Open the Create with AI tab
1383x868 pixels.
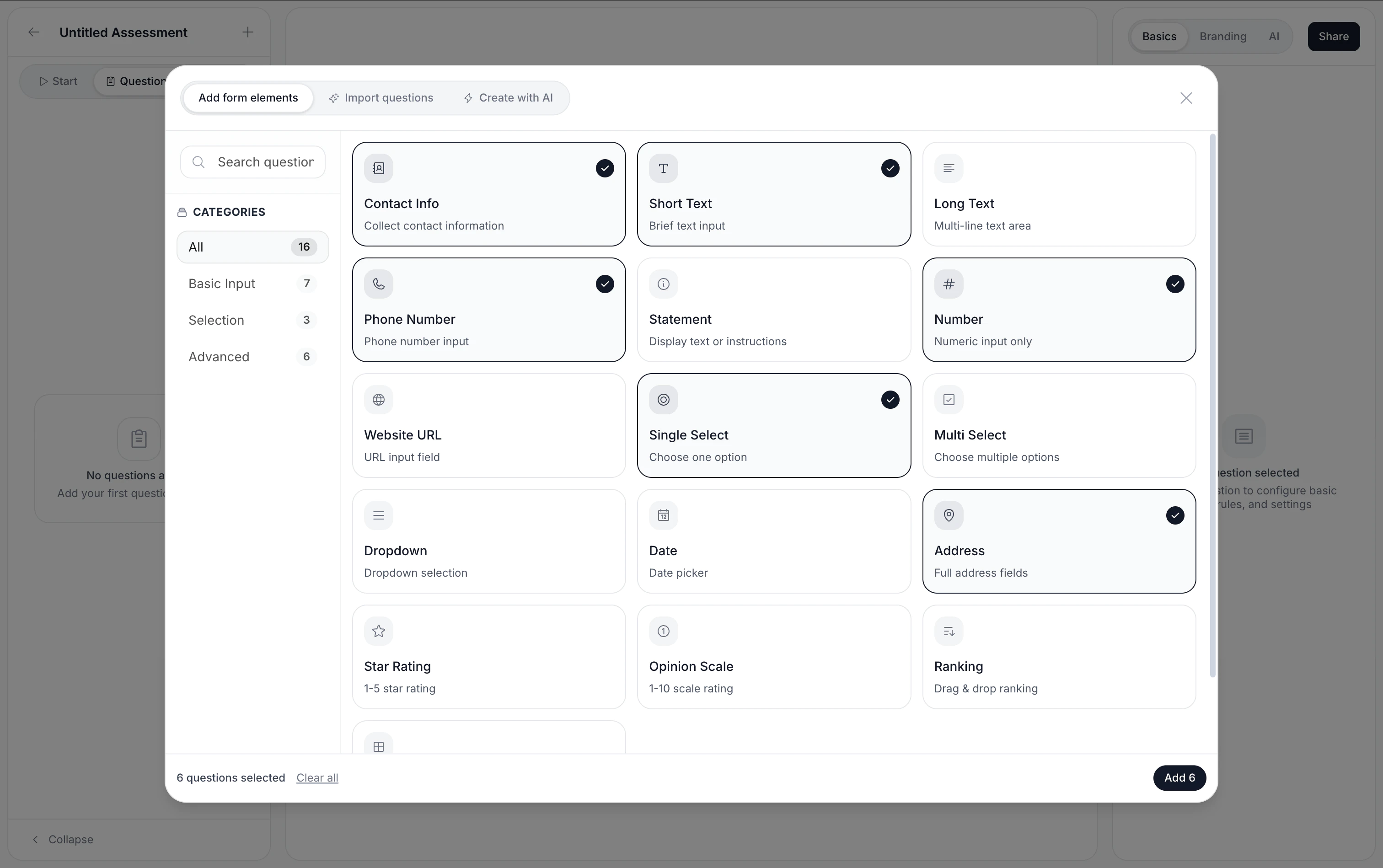[508, 97]
